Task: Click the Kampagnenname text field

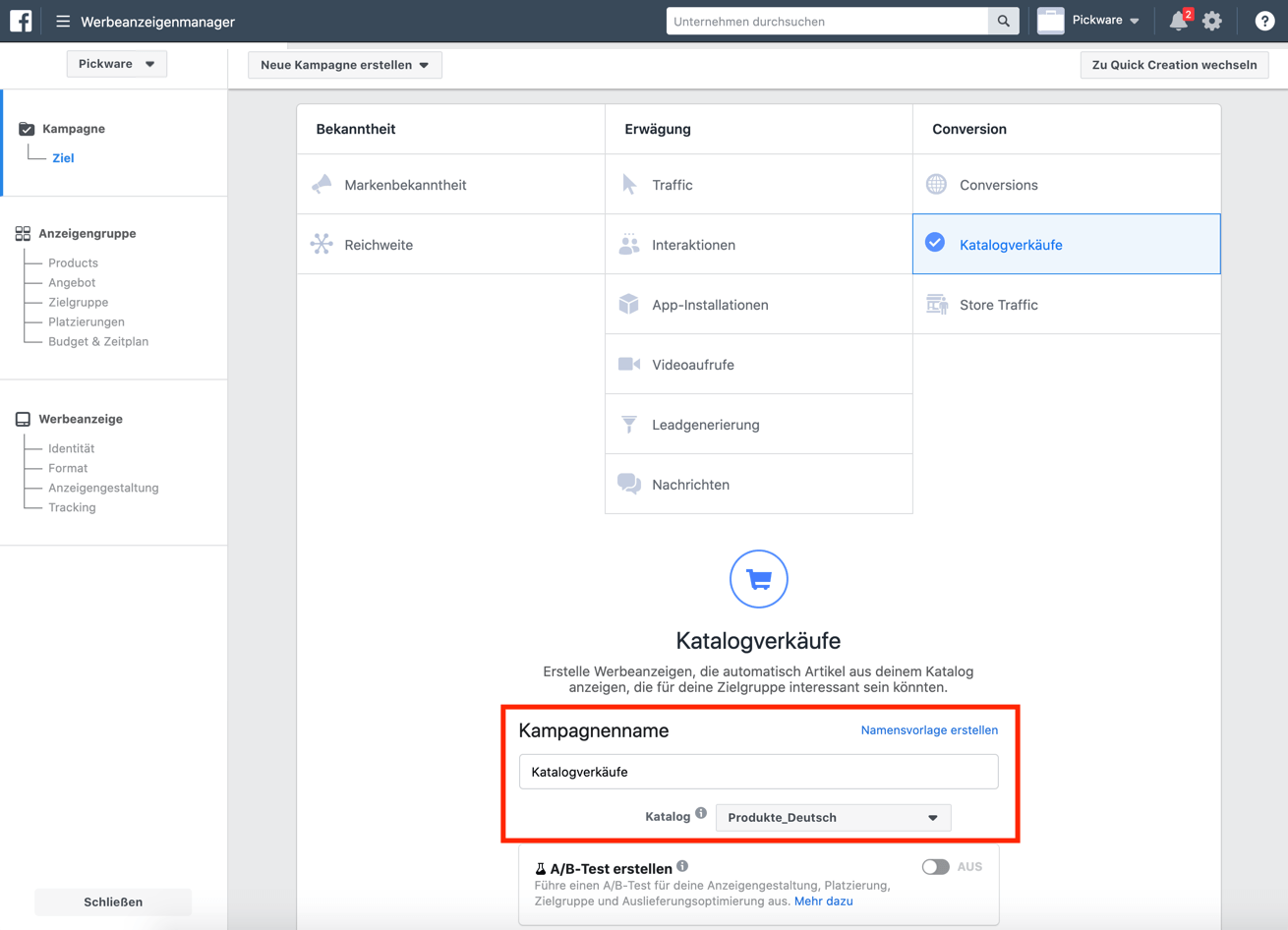Action: tap(758, 772)
